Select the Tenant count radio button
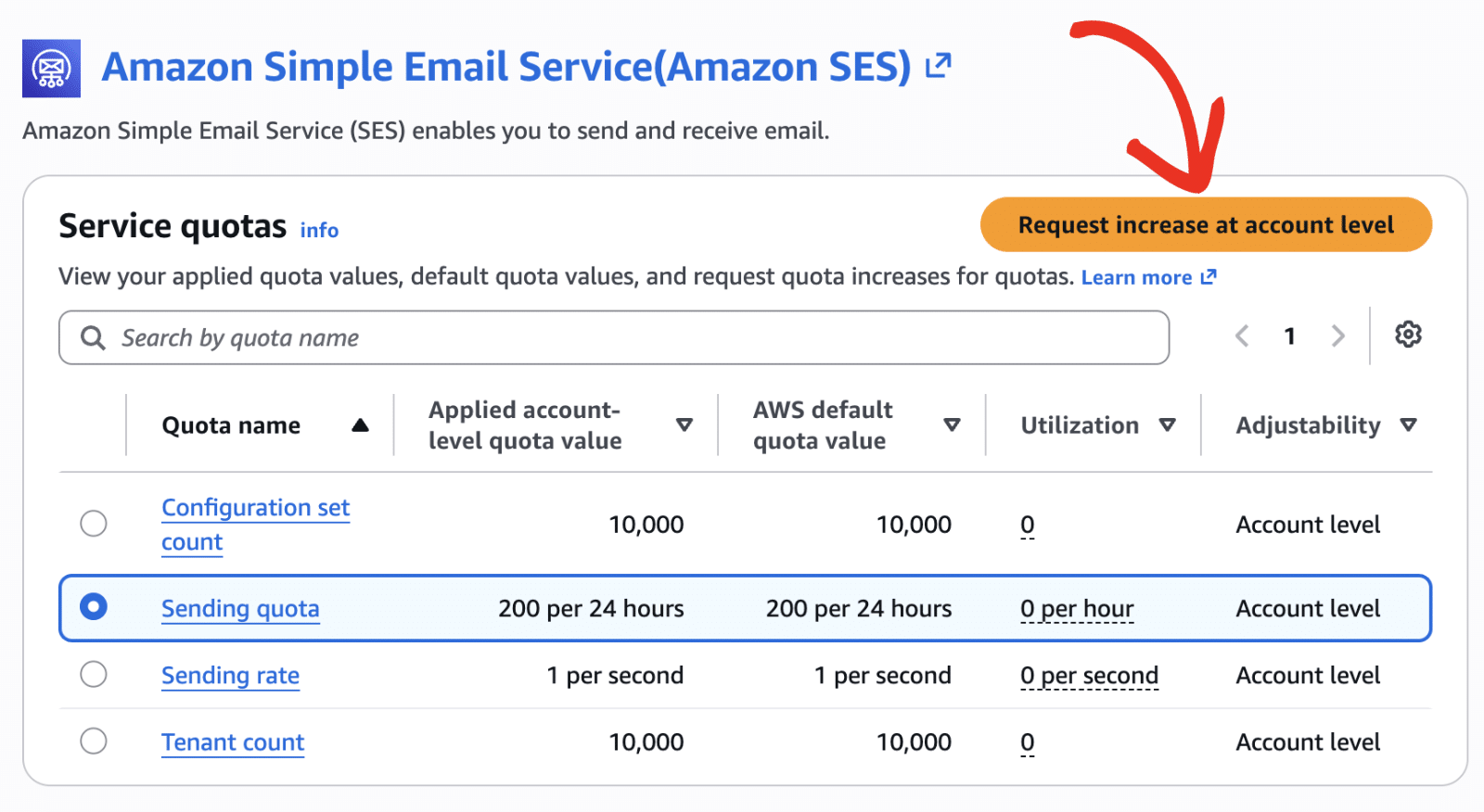Screen dimensions: 1484x812 [x=94, y=741]
